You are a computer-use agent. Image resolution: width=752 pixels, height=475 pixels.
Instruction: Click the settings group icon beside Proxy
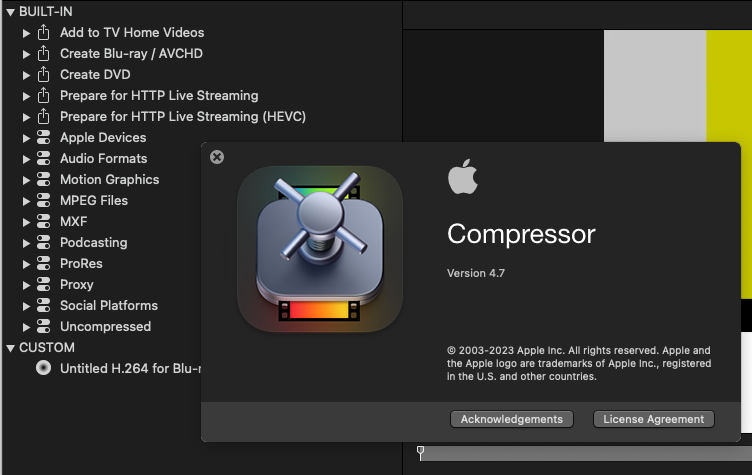point(43,285)
